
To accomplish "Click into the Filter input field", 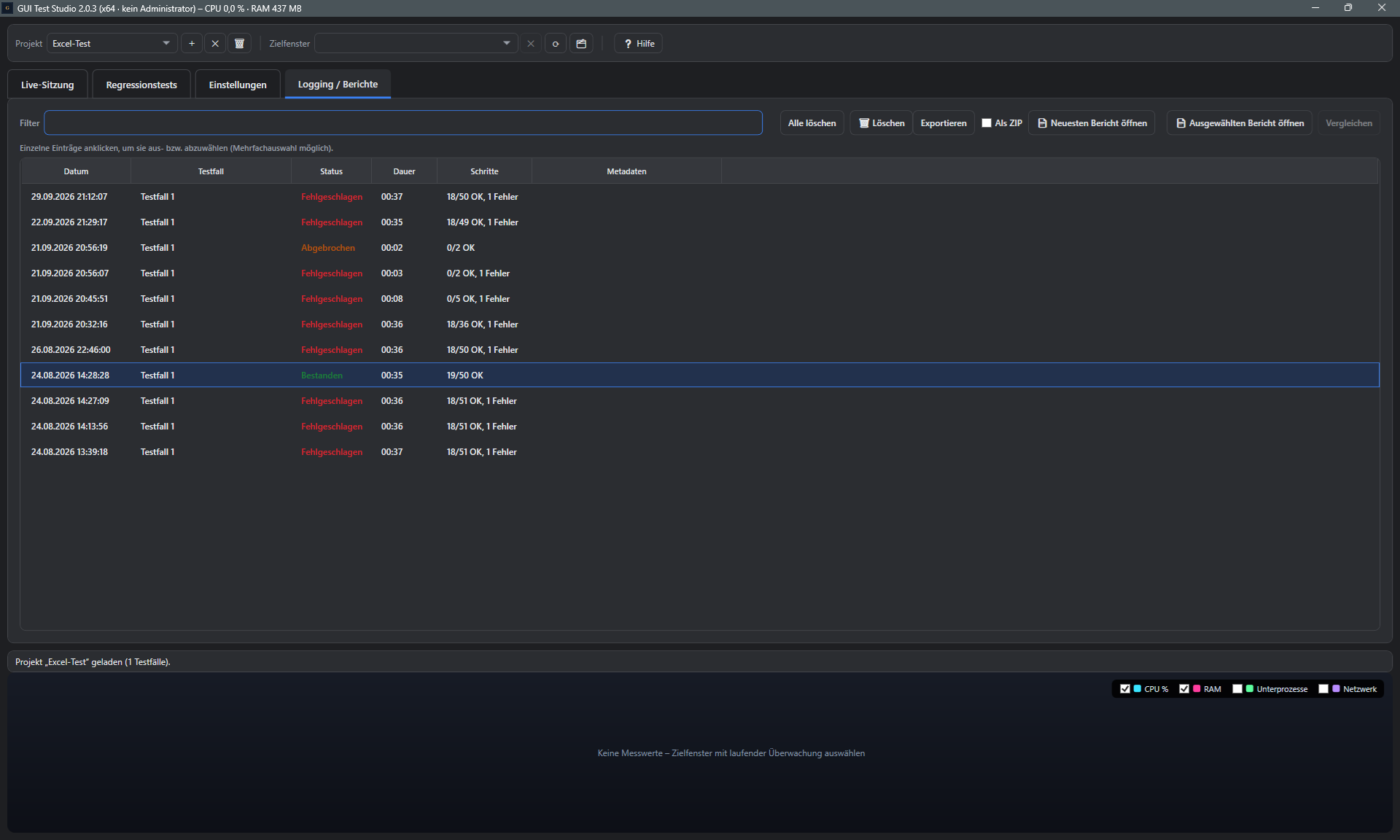I will pyautogui.click(x=403, y=123).
